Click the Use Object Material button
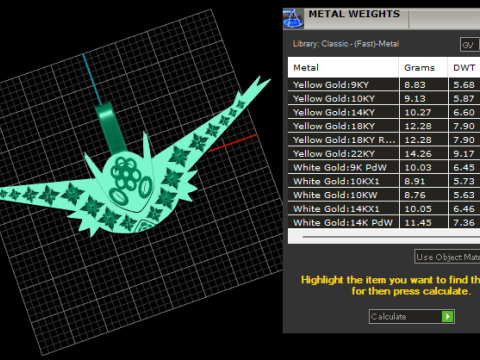 click(447, 257)
